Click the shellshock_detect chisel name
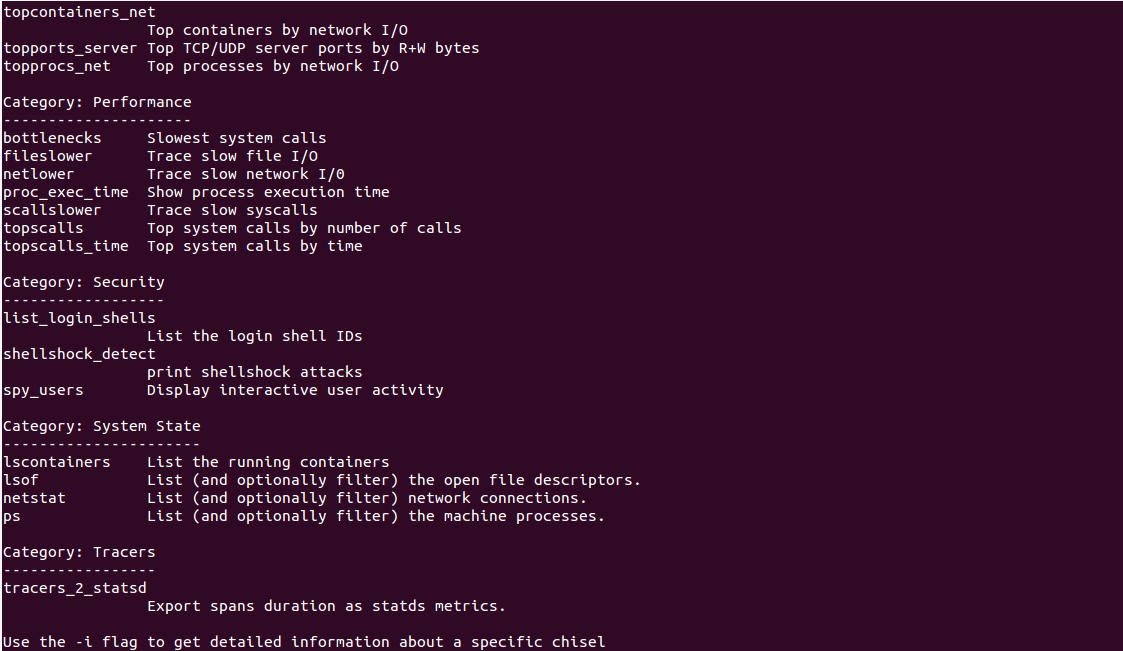This screenshot has height=651, width=1123. coord(79,354)
